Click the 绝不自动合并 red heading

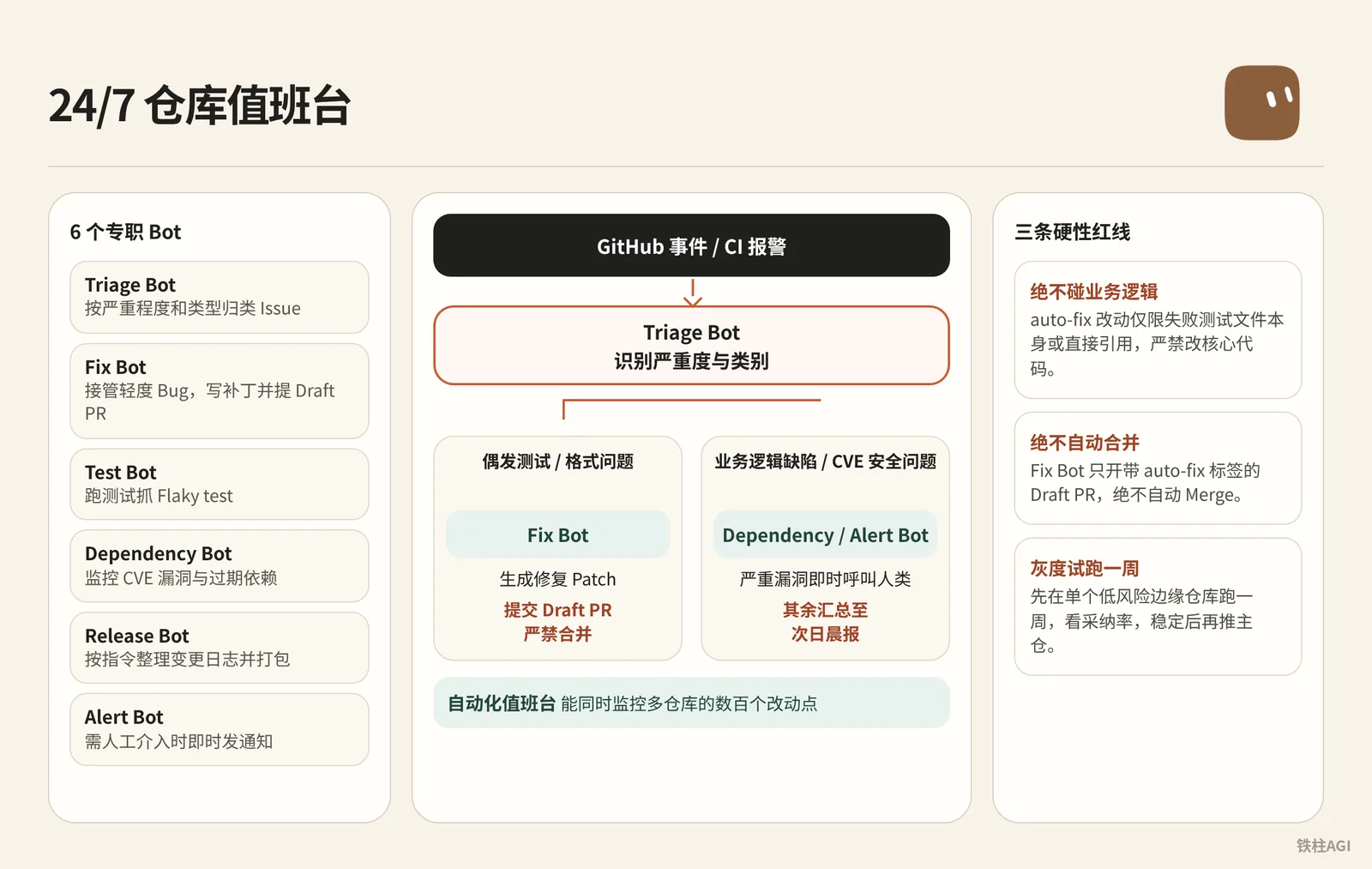click(1085, 443)
